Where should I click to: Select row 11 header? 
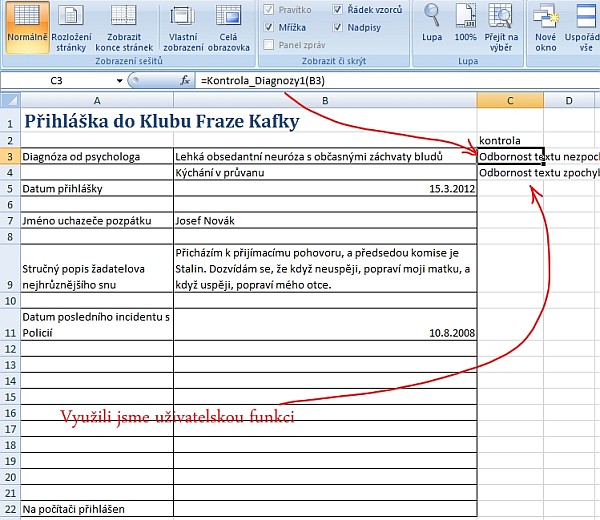click(x=10, y=325)
